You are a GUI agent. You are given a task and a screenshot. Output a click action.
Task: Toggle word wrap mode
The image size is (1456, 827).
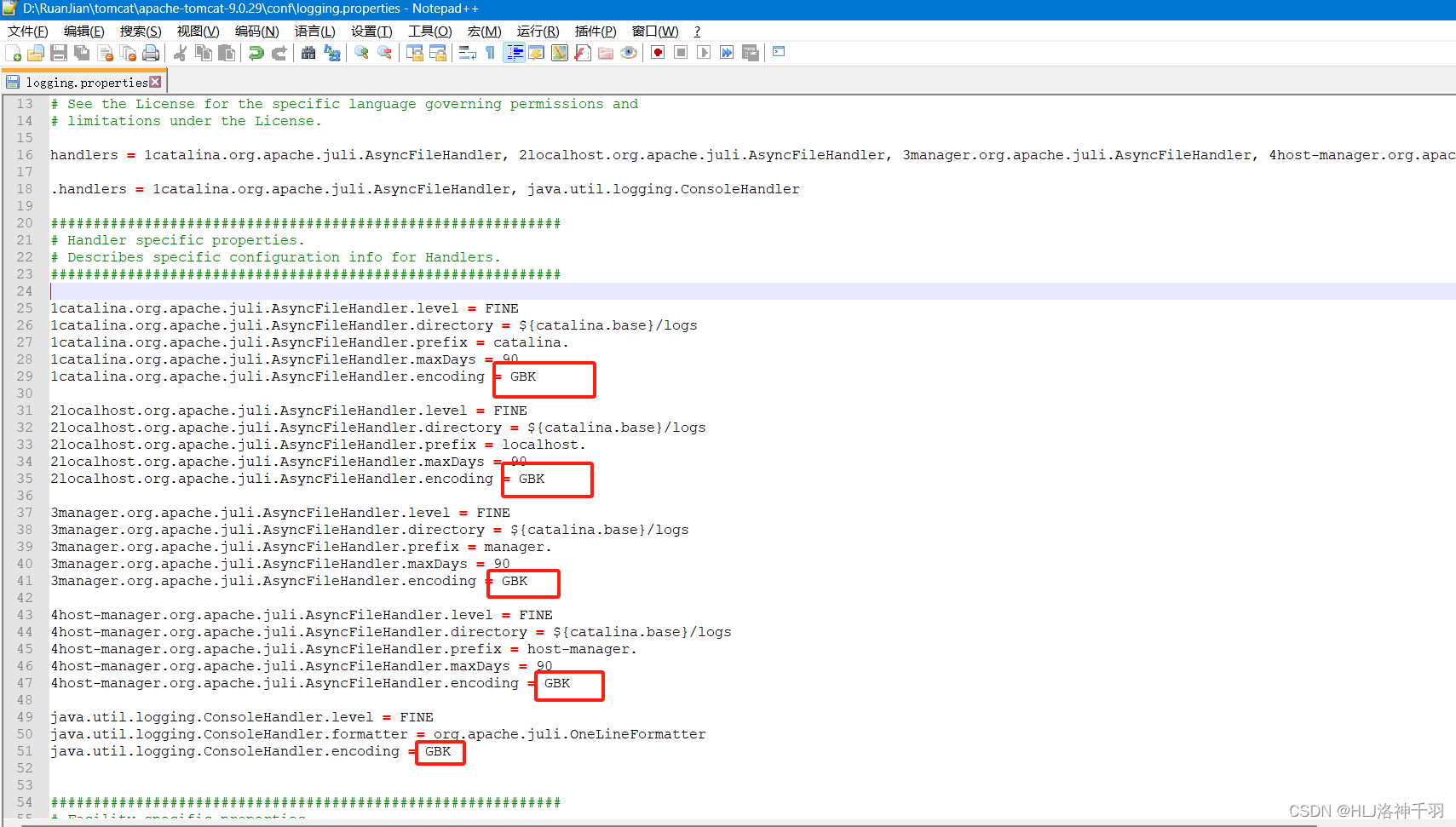(466, 53)
